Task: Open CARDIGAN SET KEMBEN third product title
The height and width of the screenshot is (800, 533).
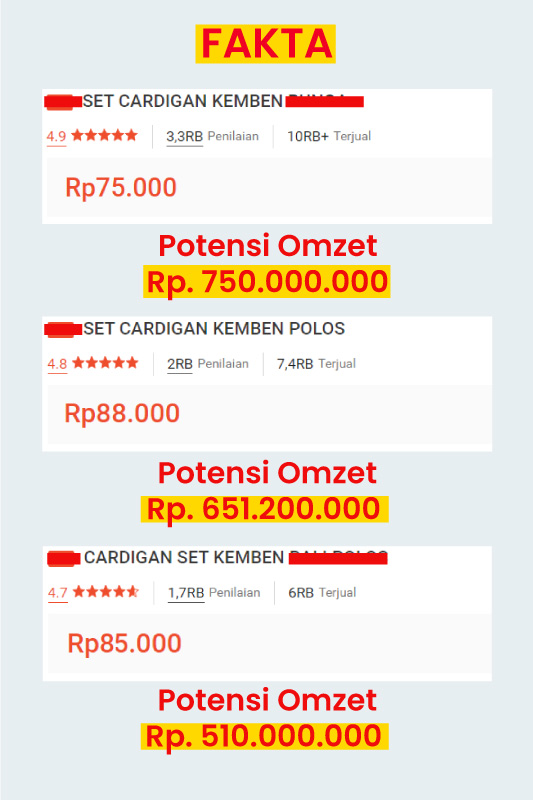Action: (x=184, y=557)
